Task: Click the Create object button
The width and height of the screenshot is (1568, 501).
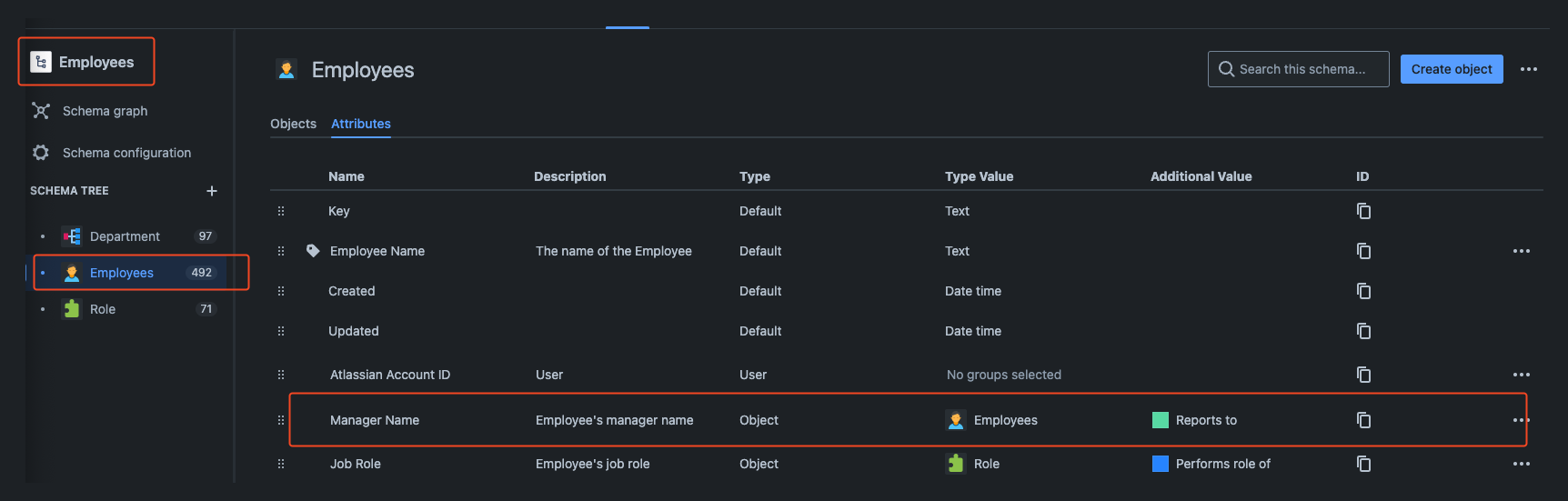Action: point(1452,69)
